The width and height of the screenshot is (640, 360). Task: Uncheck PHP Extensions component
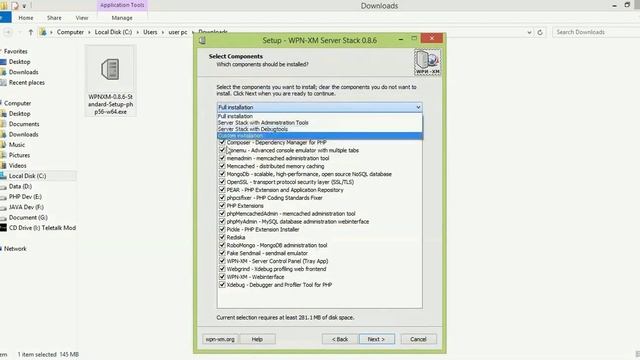(222, 206)
